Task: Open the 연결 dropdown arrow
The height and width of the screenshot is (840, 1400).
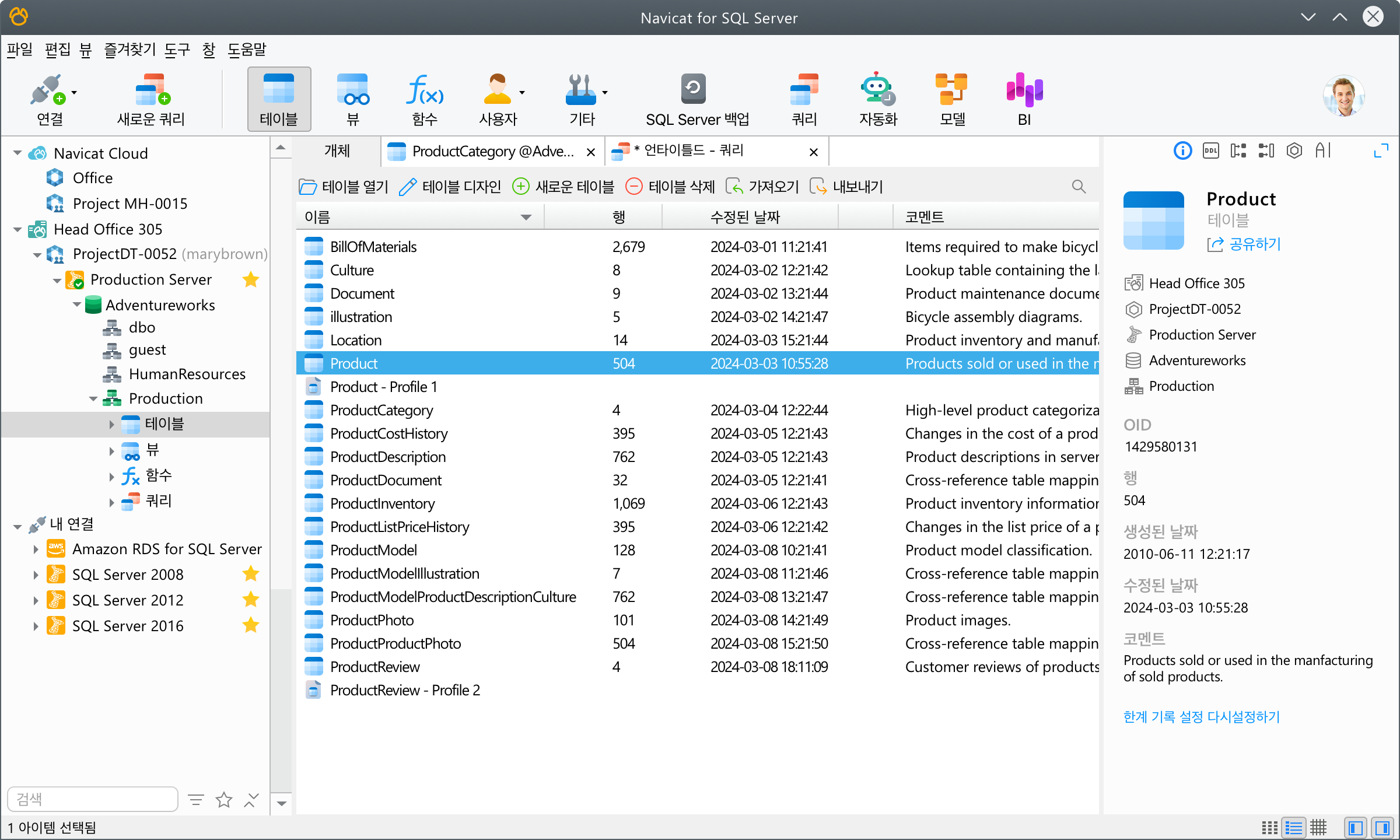Action: tap(74, 92)
